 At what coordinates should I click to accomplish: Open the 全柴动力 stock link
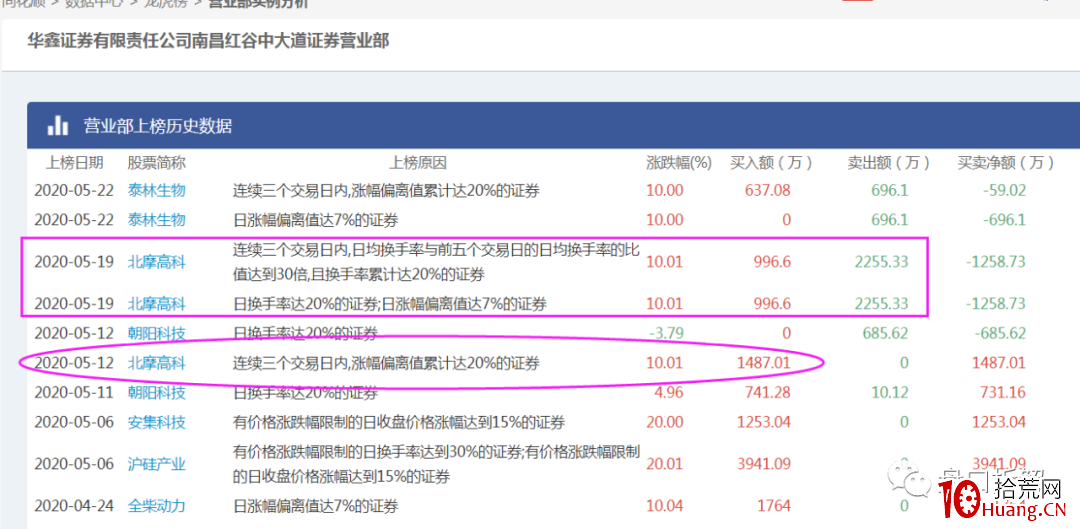pyautogui.click(x=156, y=506)
